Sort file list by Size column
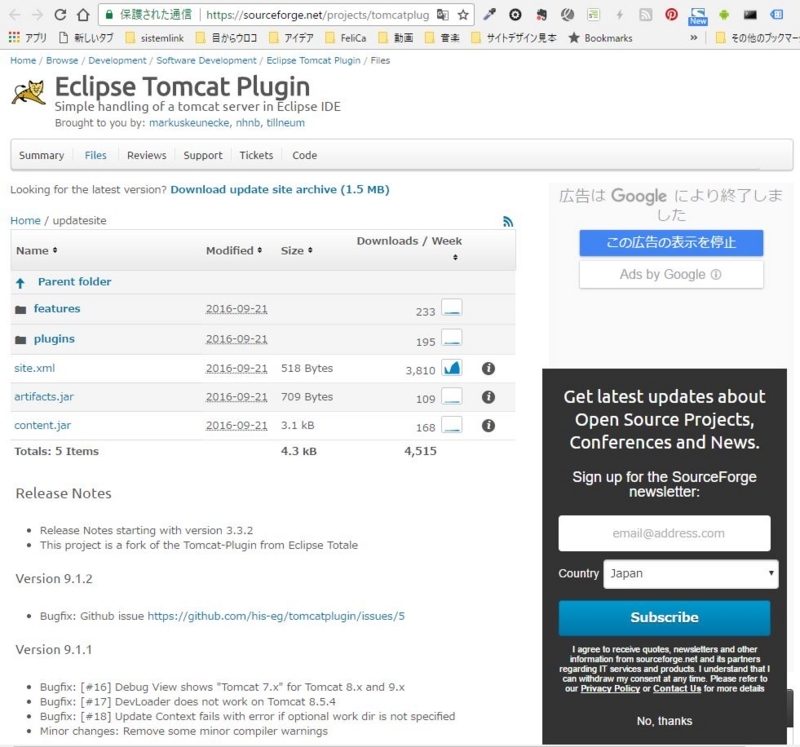The height and width of the screenshot is (747, 800). [x=296, y=251]
